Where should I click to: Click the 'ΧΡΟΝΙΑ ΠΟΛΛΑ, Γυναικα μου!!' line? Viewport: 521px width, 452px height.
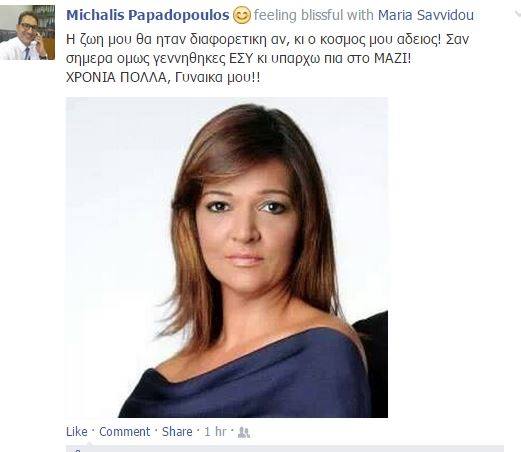[163, 78]
